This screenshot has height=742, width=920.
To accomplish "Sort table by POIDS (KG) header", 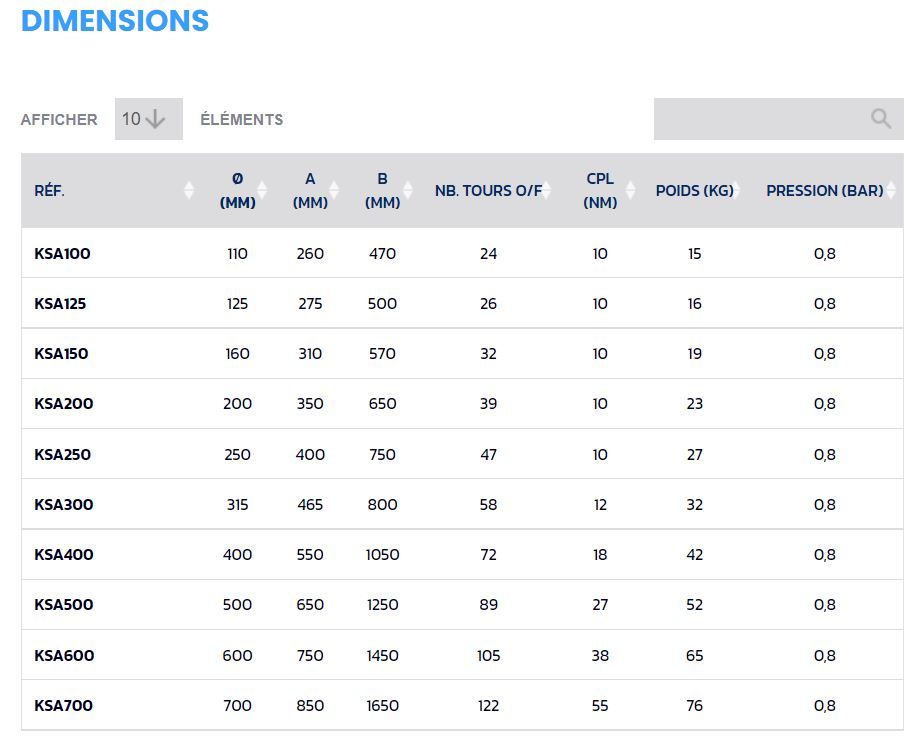I will pyautogui.click(x=694, y=191).
